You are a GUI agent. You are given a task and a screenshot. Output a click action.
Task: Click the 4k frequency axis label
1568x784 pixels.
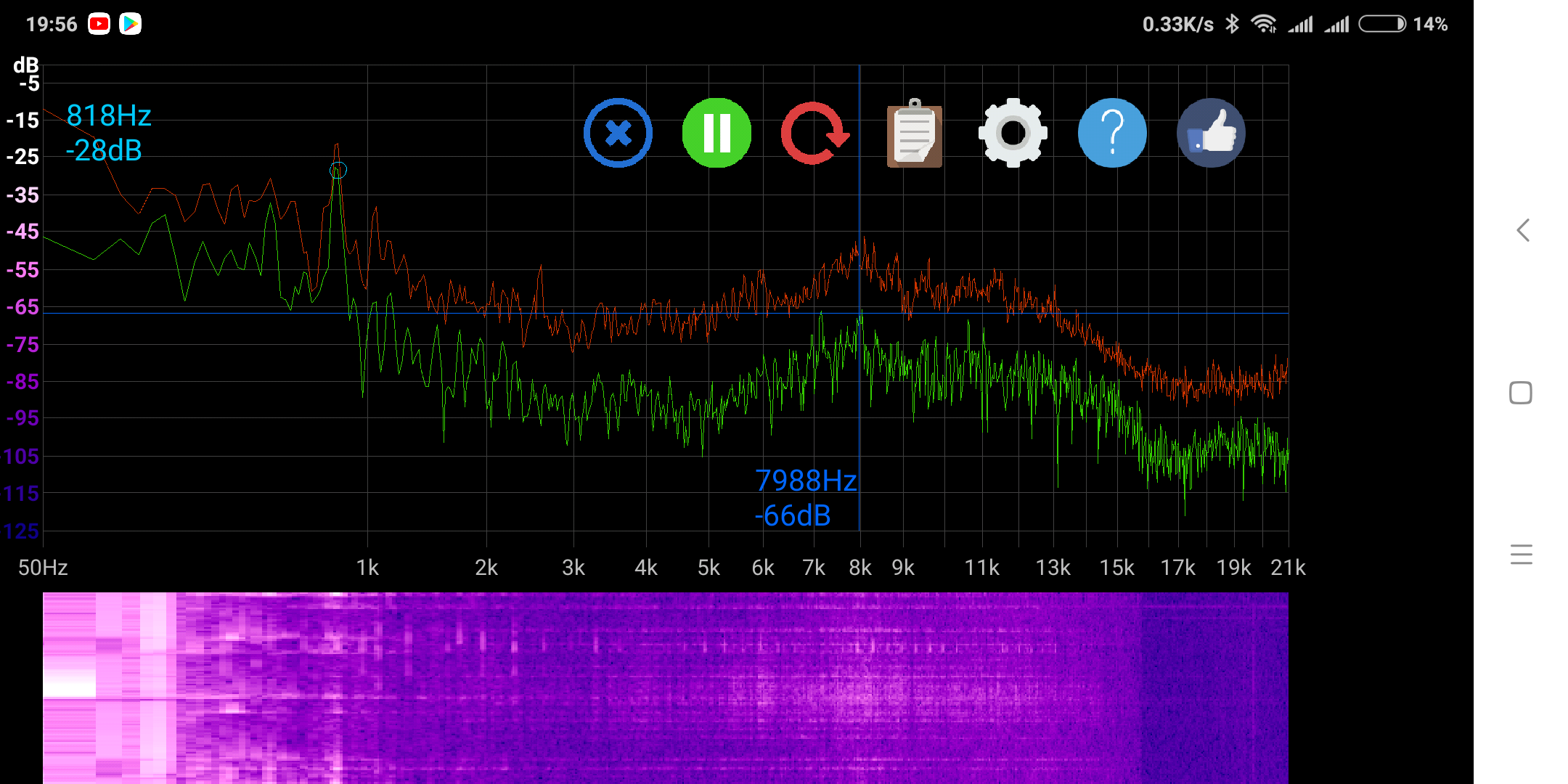click(x=646, y=568)
